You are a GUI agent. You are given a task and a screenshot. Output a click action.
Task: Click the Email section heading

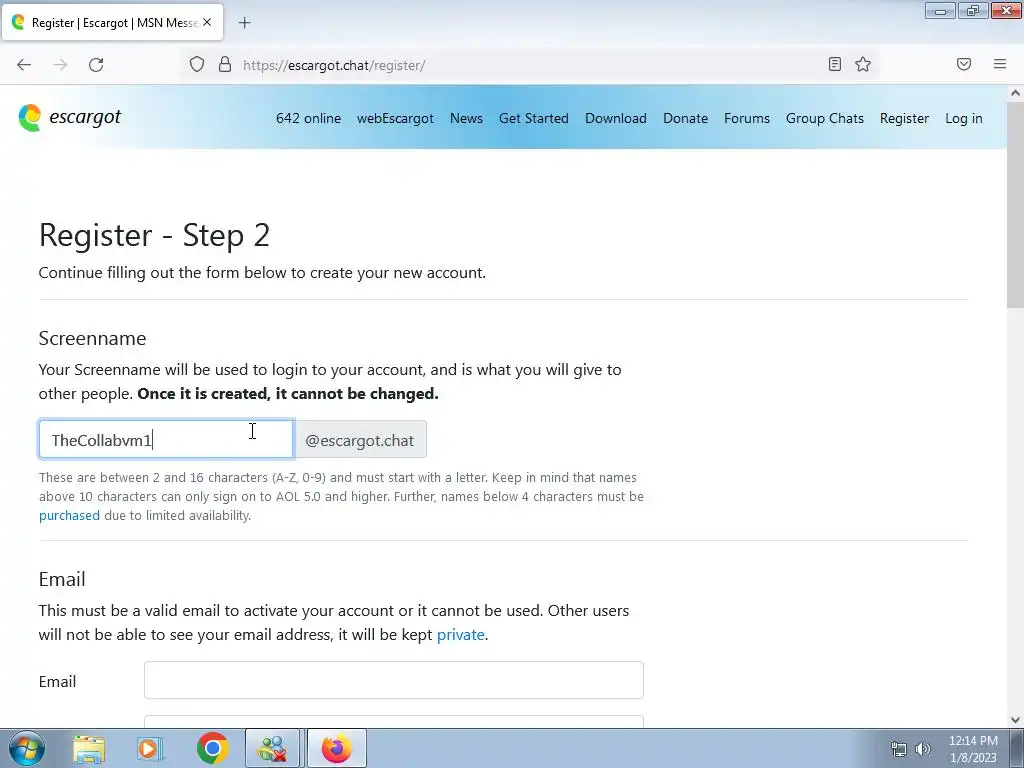62,579
